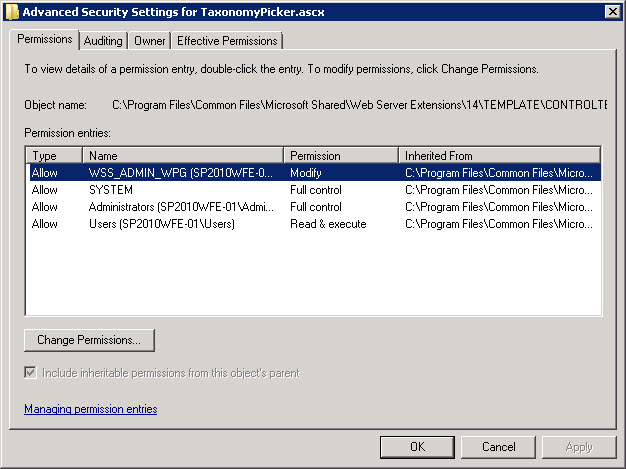Open the Auditing tab
The height and width of the screenshot is (469, 626).
pos(103,41)
